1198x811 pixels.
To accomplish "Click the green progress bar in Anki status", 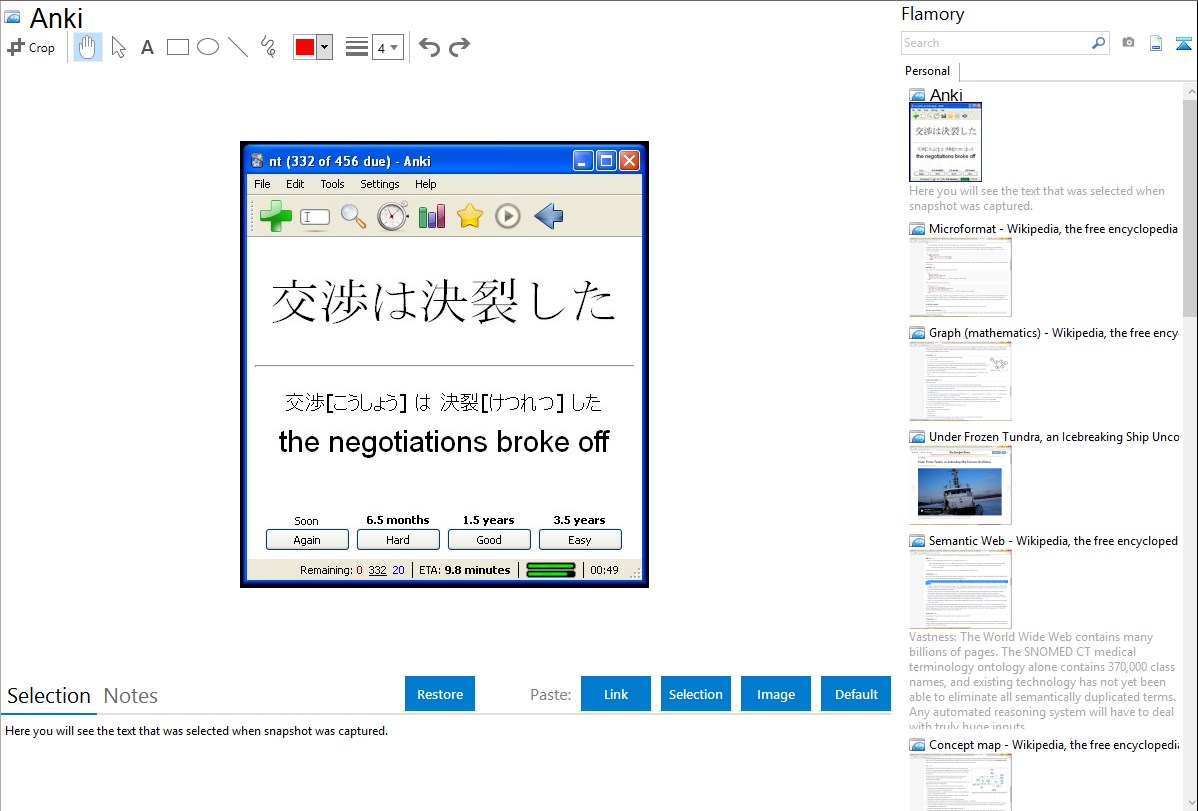I will pos(551,570).
